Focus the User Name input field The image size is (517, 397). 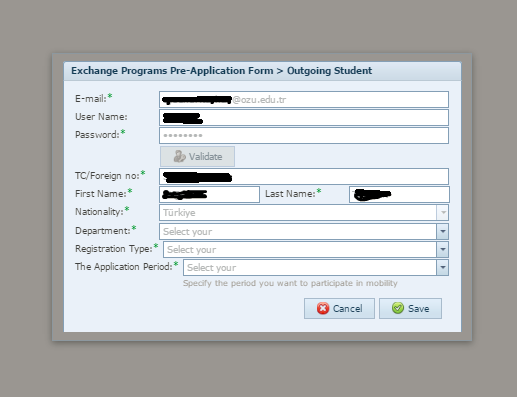pyautogui.click(x=304, y=117)
